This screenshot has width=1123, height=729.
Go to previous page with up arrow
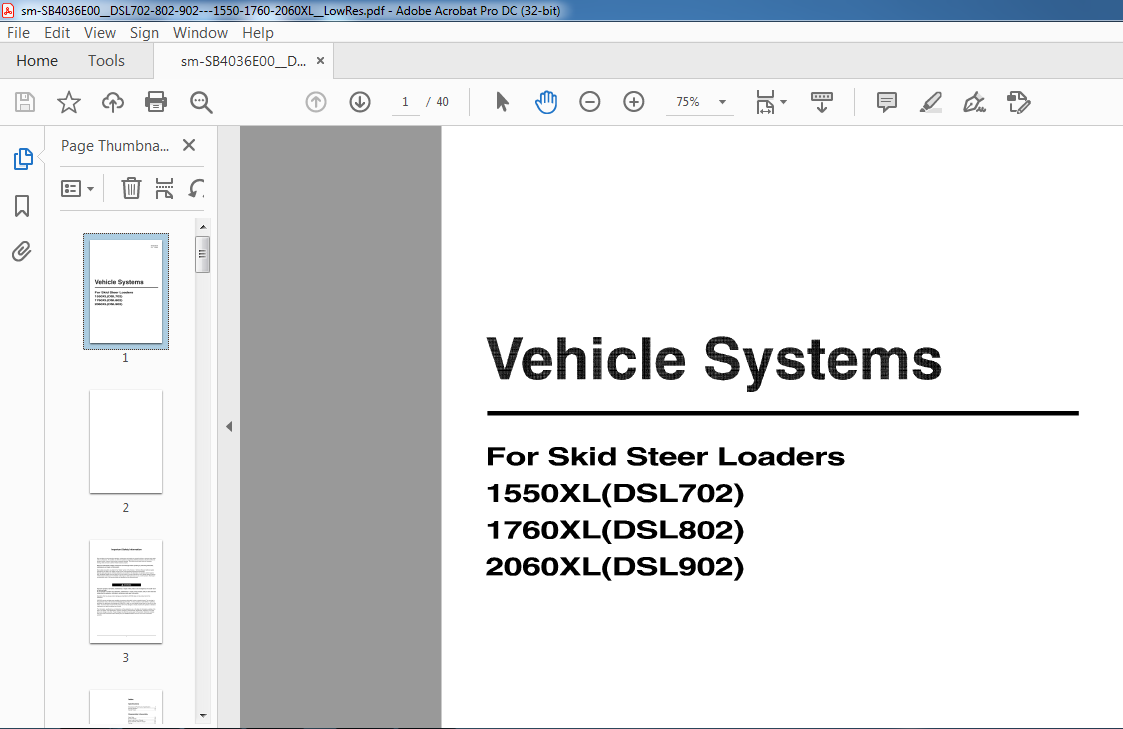[x=316, y=102]
